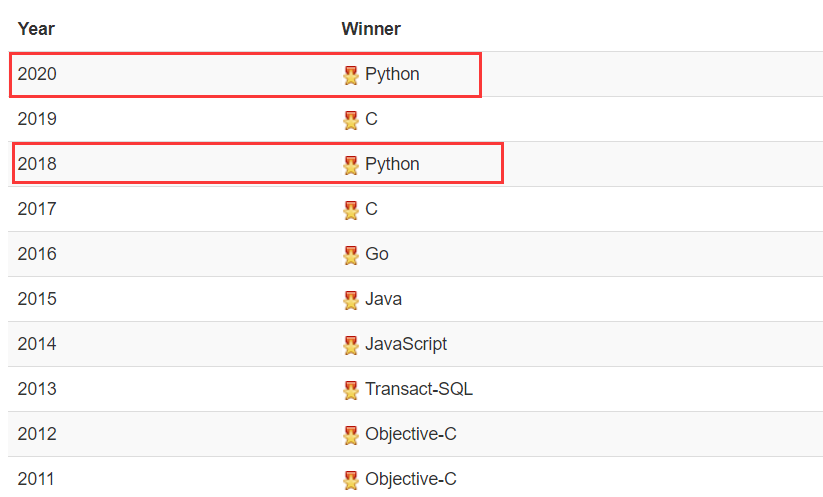Click the JavaScript winner text
Screen dimensions: 823x497
406,344
